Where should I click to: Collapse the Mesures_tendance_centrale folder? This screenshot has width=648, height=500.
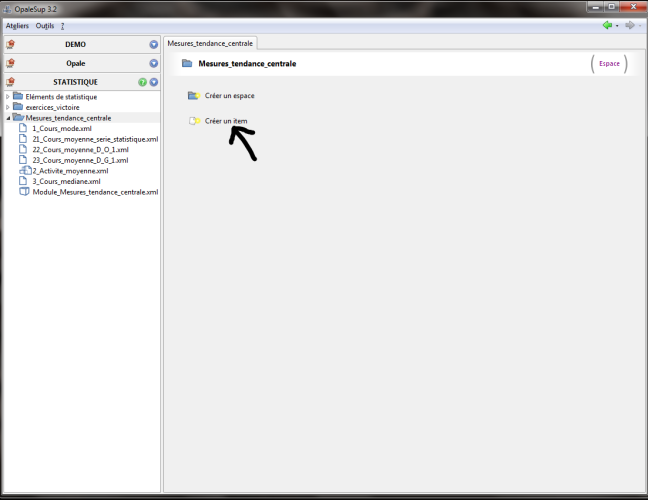pyautogui.click(x=8, y=118)
